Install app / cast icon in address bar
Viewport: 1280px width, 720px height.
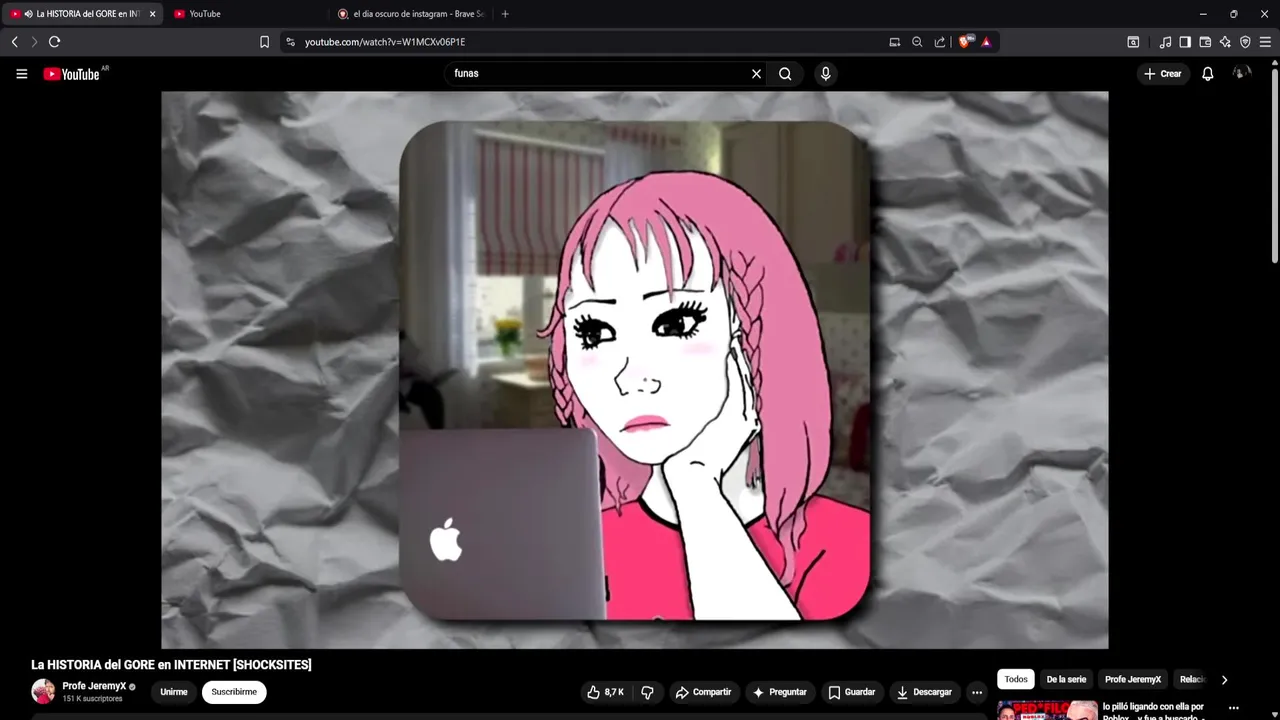895,42
